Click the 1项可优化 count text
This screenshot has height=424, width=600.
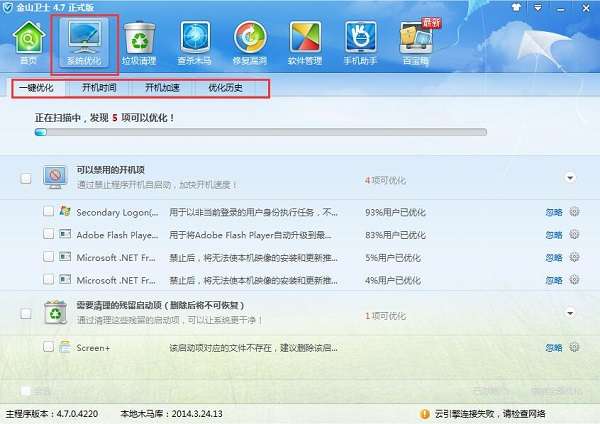(385, 316)
